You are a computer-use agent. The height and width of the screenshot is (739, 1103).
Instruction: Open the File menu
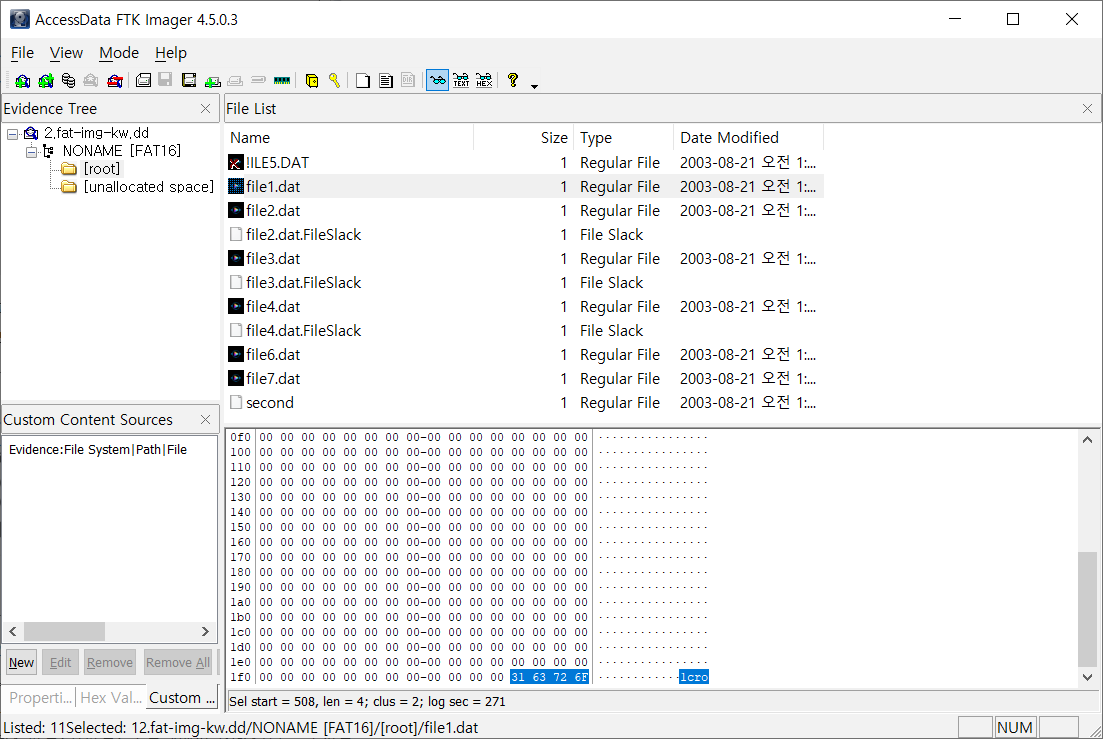click(22, 53)
